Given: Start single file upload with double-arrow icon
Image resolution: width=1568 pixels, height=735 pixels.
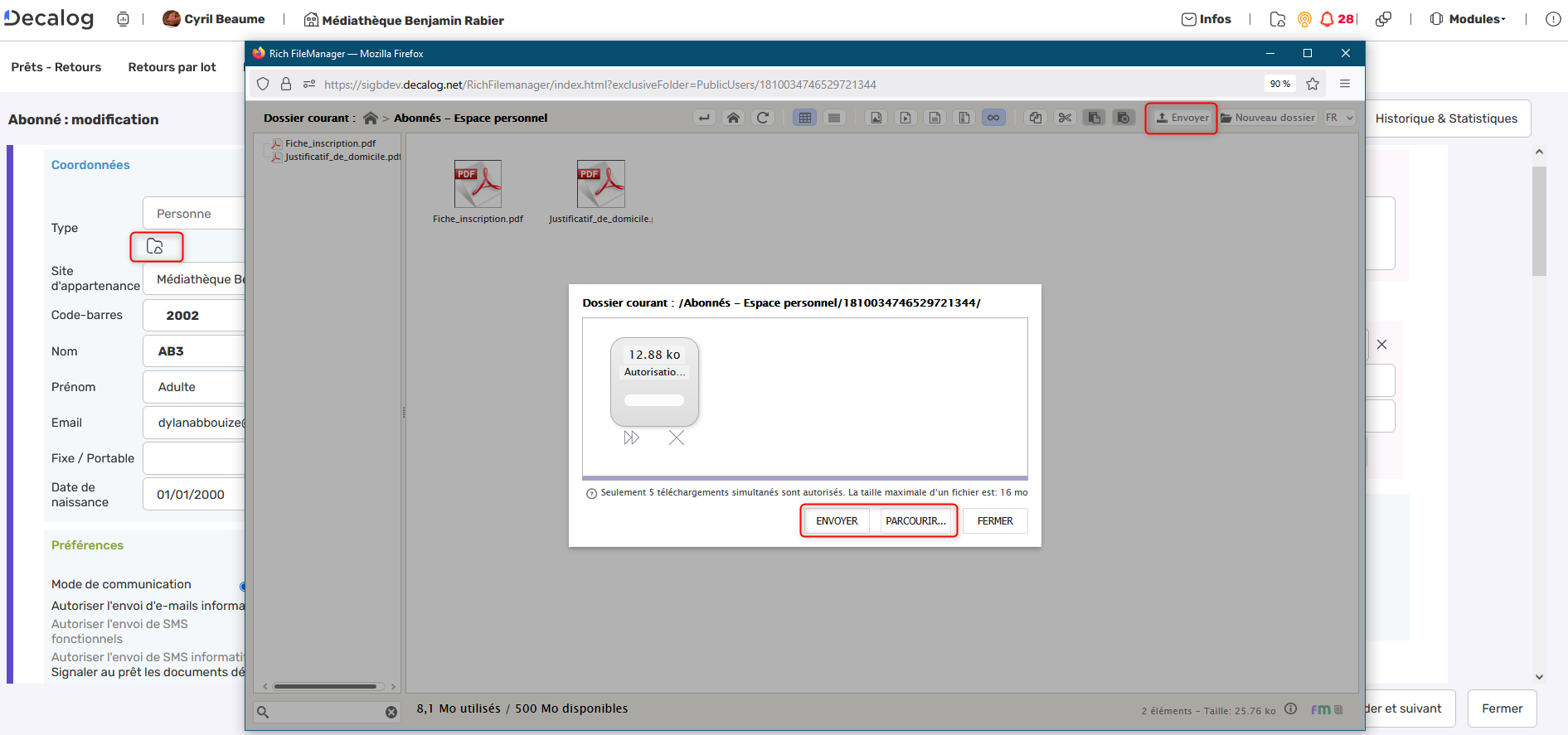Looking at the screenshot, I should (x=632, y=438).
